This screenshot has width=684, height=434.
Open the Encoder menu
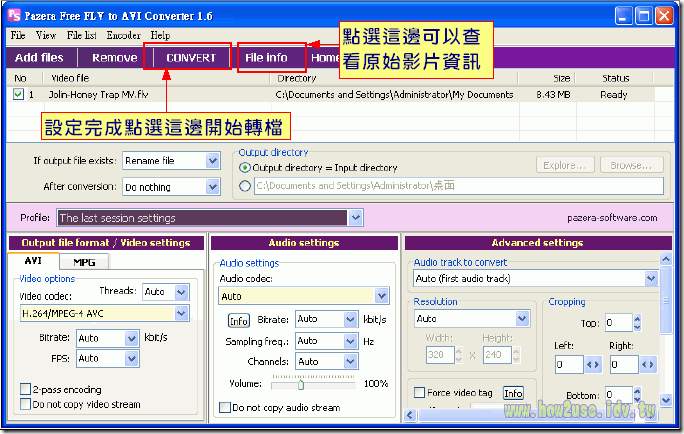tap(123, 35)
